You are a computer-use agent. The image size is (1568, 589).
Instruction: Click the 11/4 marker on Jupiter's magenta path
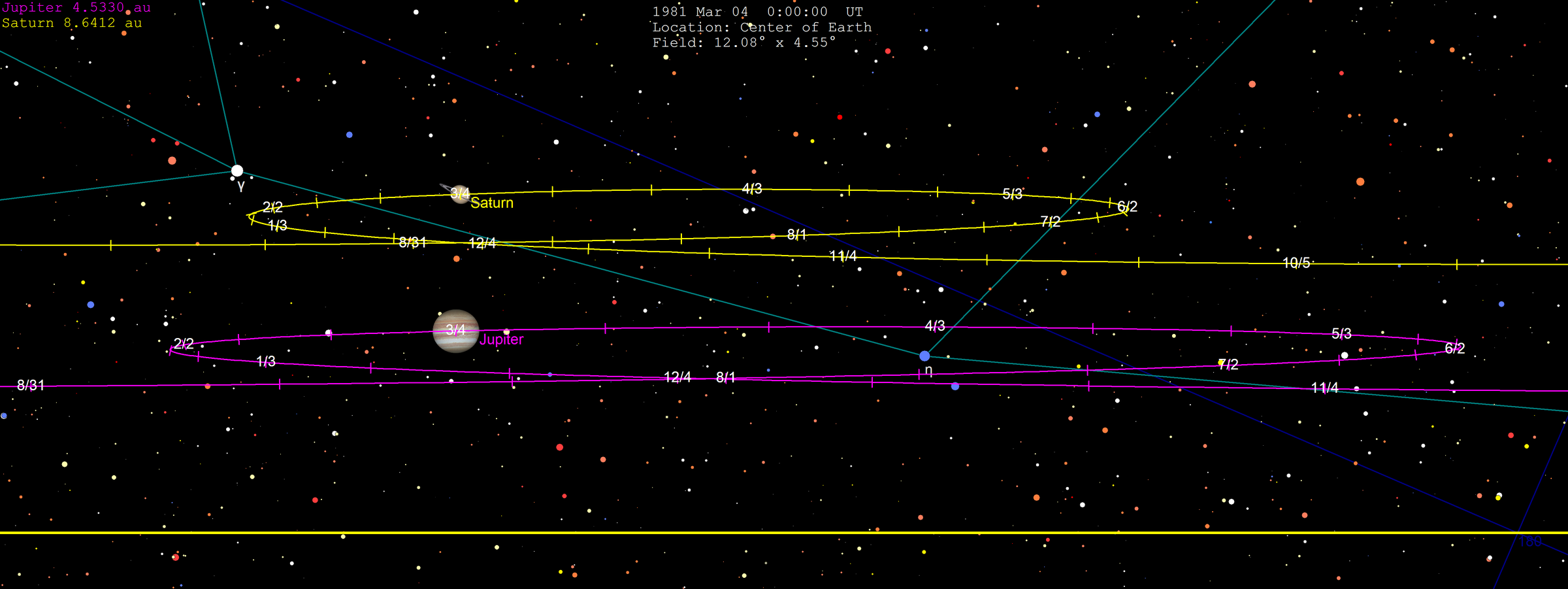click(x=1324, y=388)
